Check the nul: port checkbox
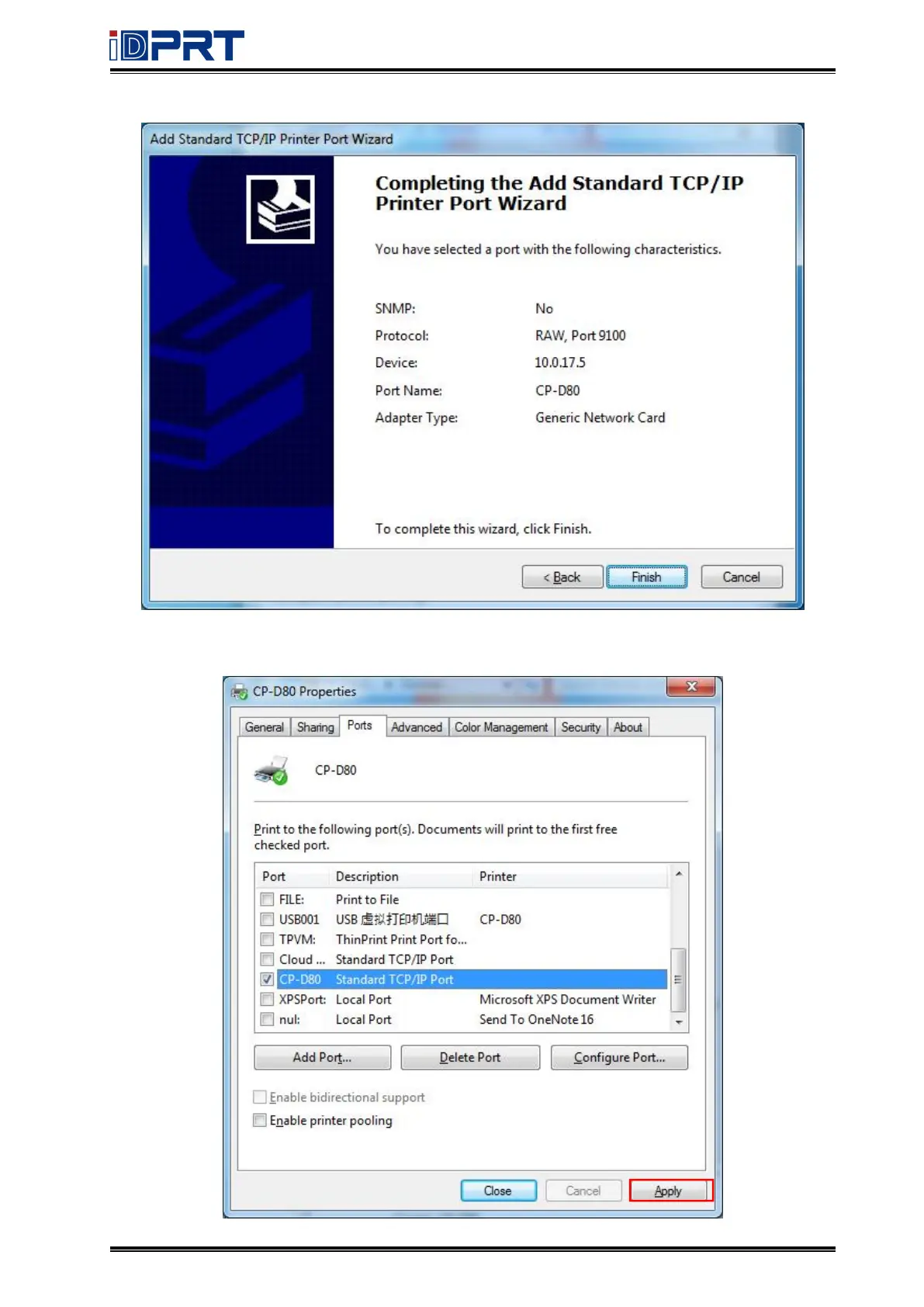This screenshot has height=1307, width=924. [267, 1020]
